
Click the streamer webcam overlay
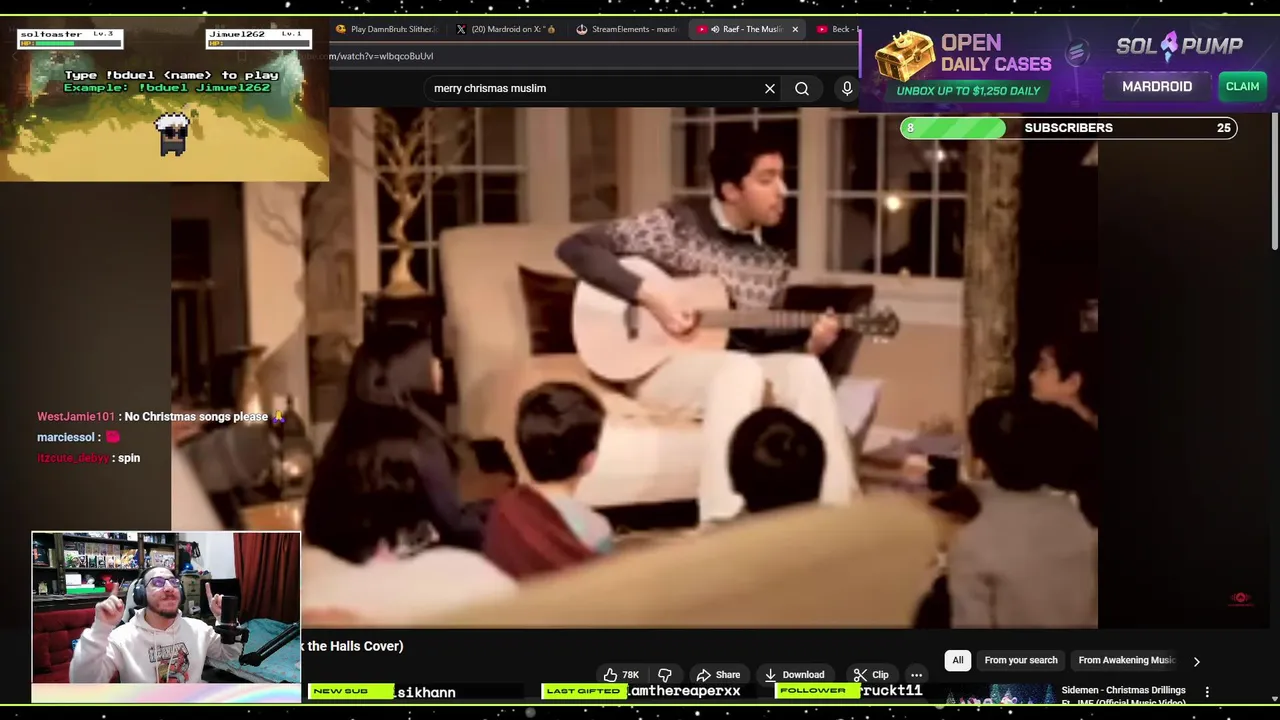[x=166, y=607]
